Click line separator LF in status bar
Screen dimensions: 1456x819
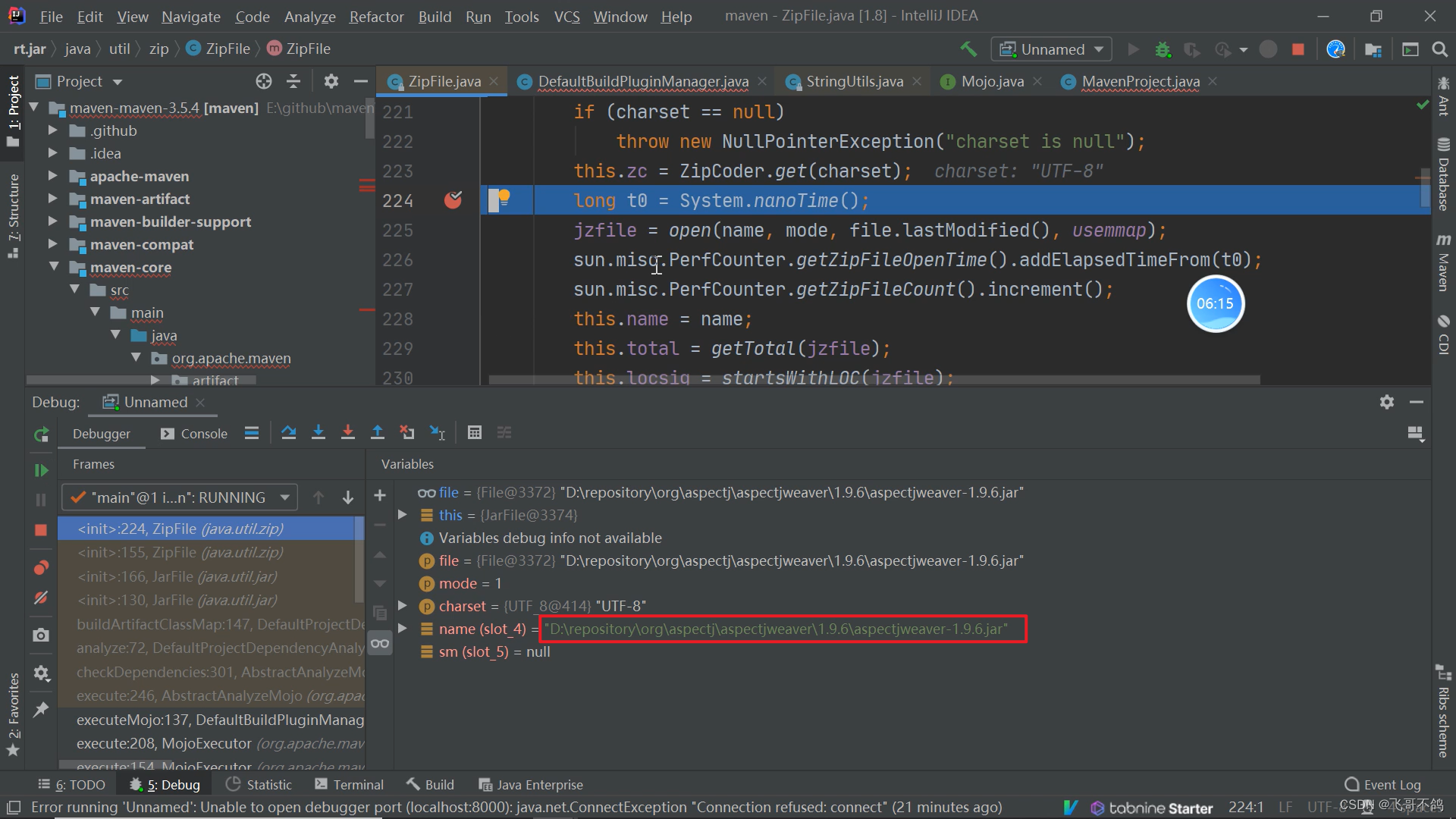pyautogui.click(x=1285, y=808)
